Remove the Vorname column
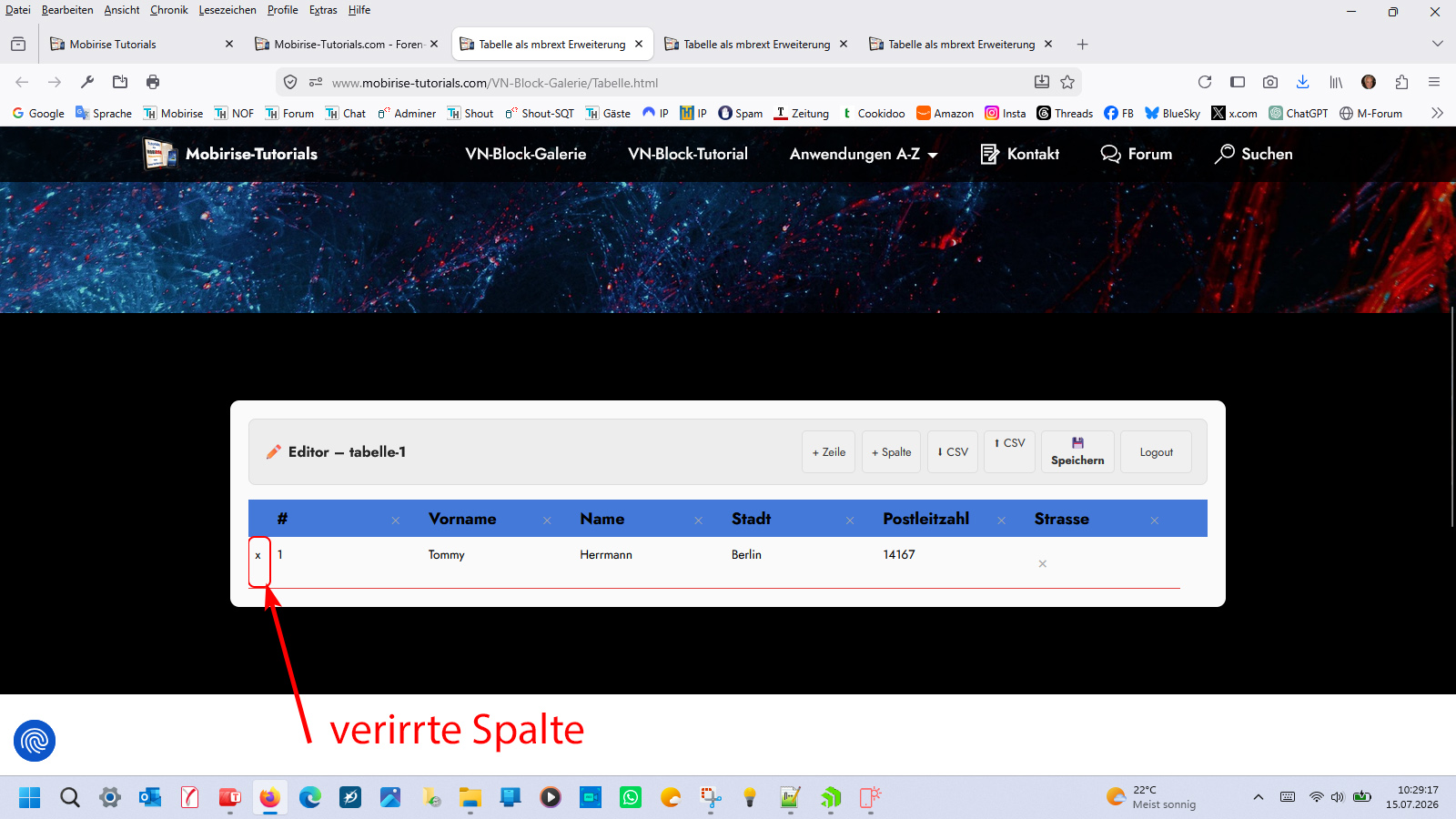The image size is (1456, 819). [547, 521]
